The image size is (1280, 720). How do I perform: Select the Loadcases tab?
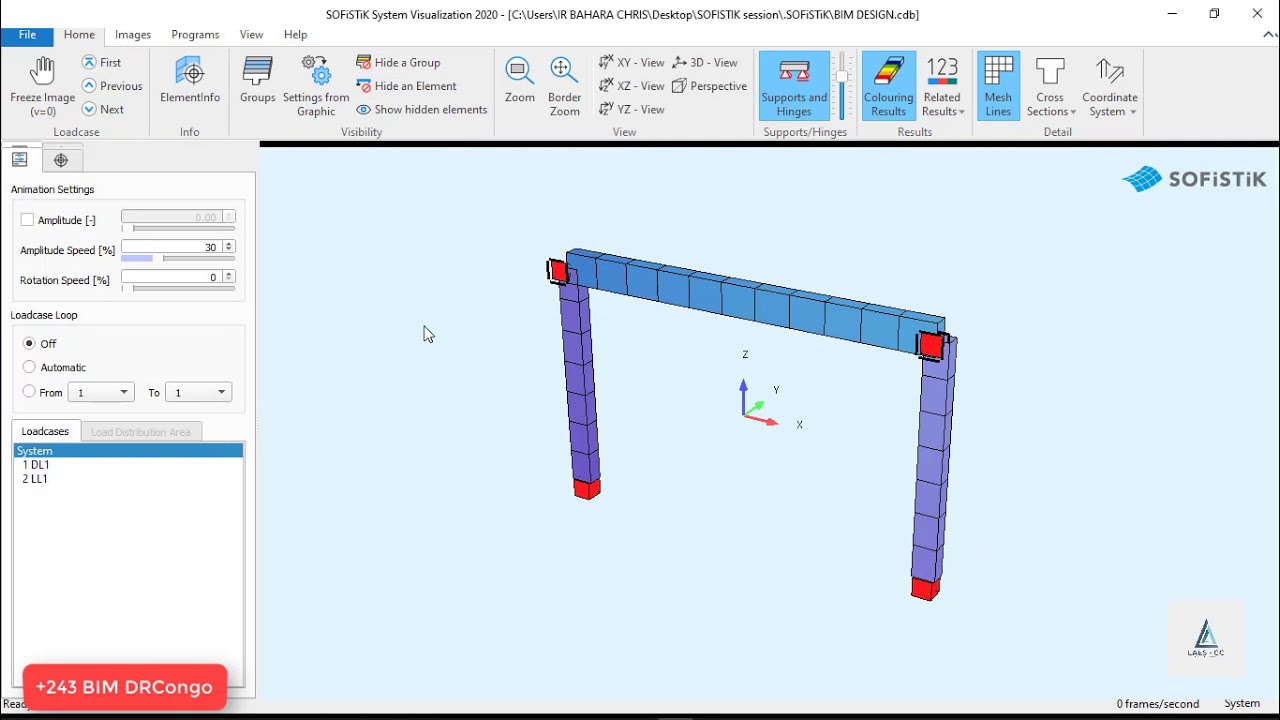pyautogui.click(x=45, y=431)
